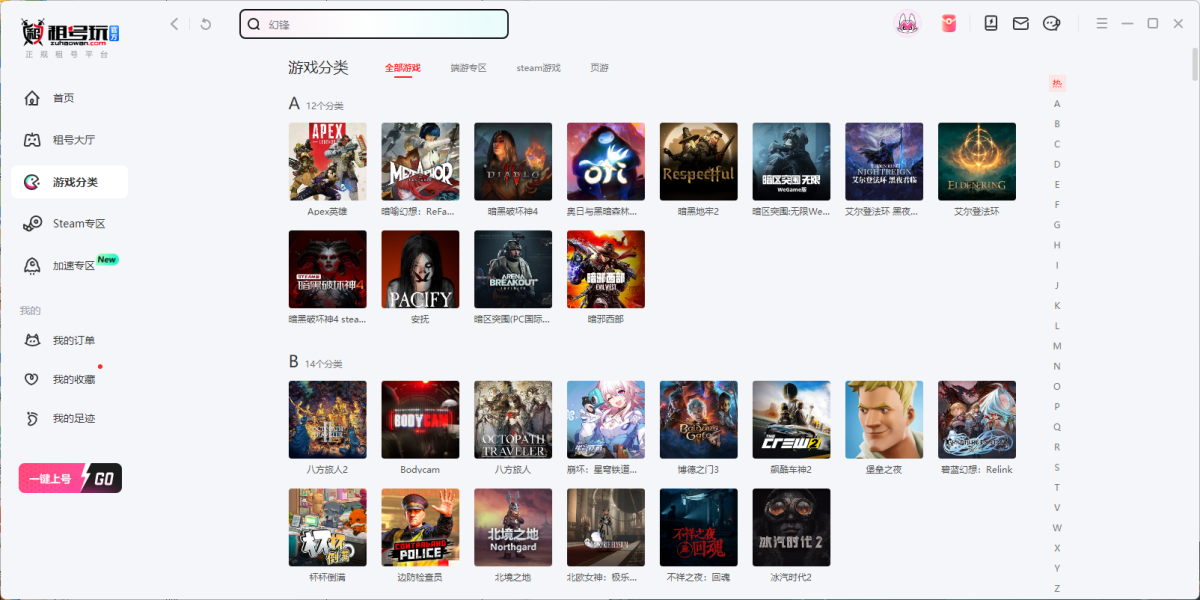The image size is (1200, 600).
Task: Click the search box with 幻锋 placeholder
Action: pos(374,24)
